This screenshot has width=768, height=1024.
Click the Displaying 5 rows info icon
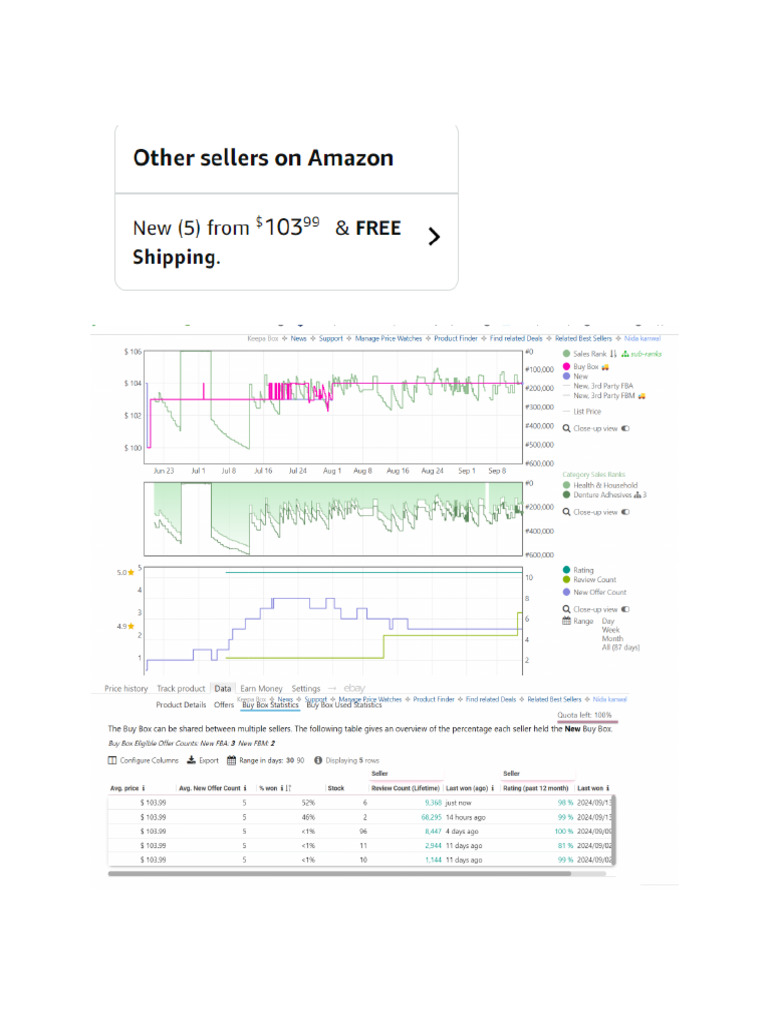318,760
